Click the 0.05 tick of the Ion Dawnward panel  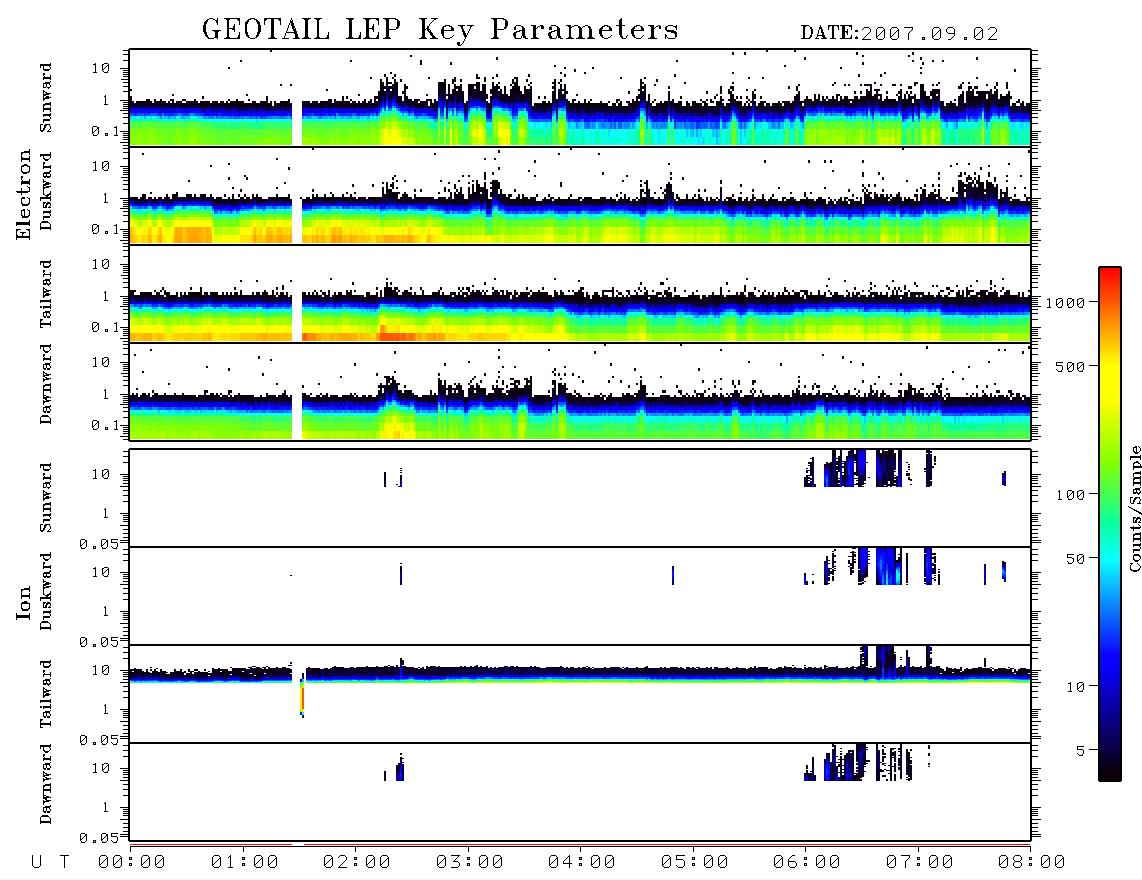tap(98, 838)
